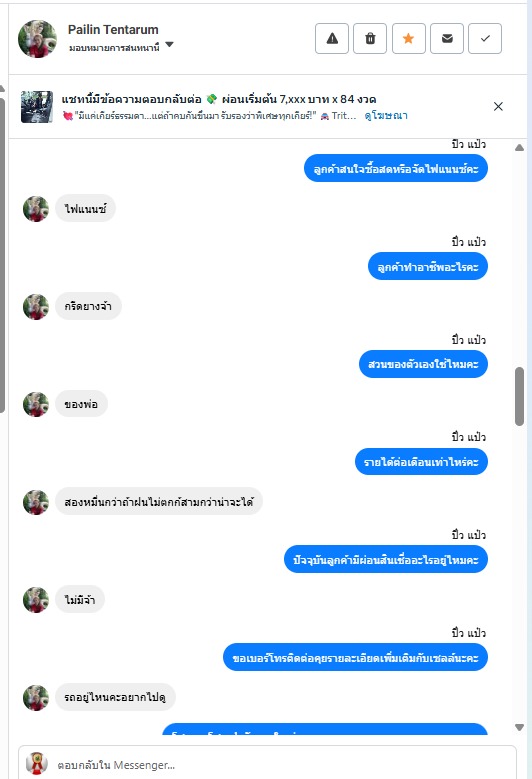Mark conversation unread with envelope icon
This screenshot has height=779, width=532.
447,38
